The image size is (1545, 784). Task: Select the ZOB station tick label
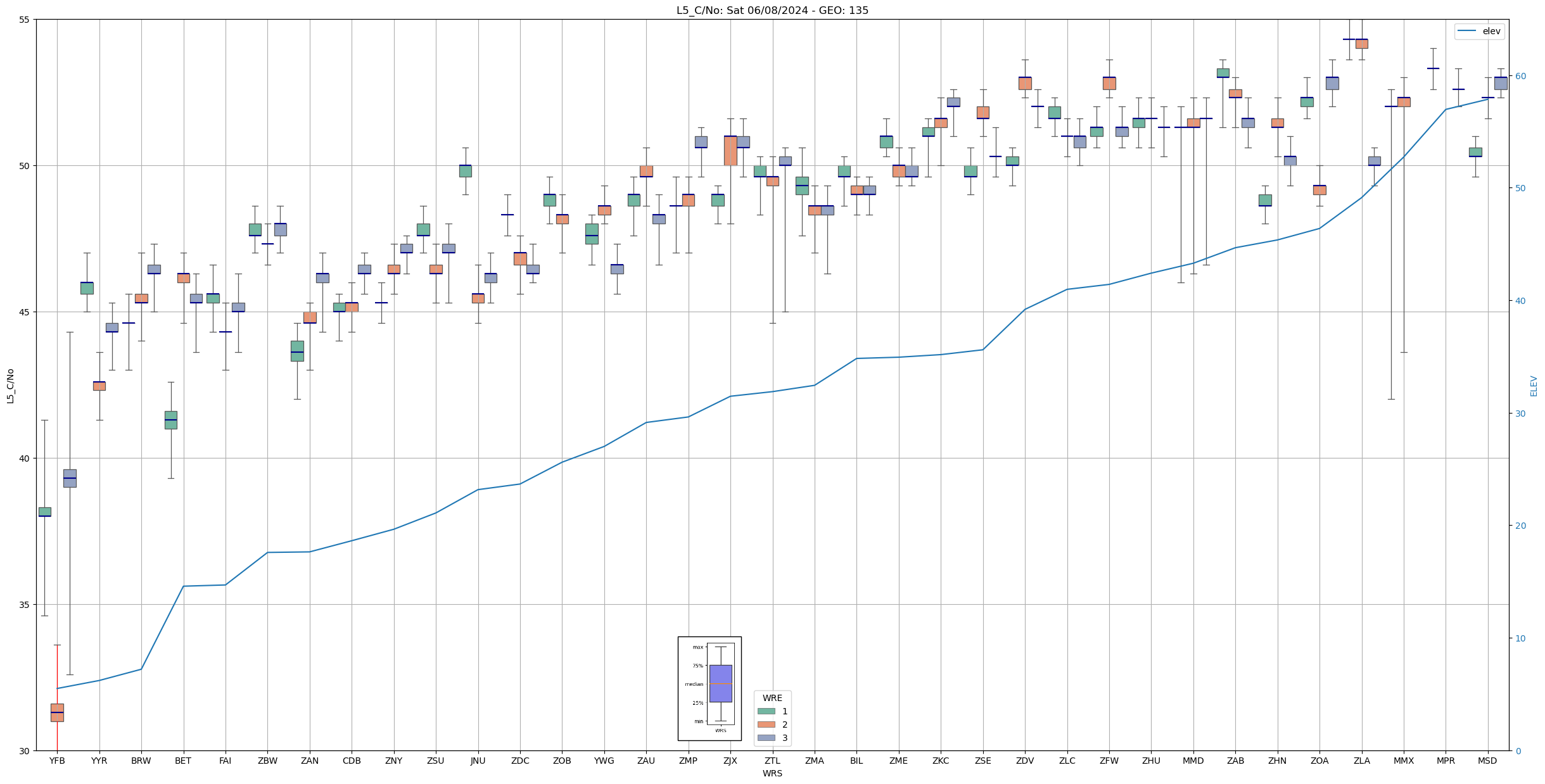562,761
